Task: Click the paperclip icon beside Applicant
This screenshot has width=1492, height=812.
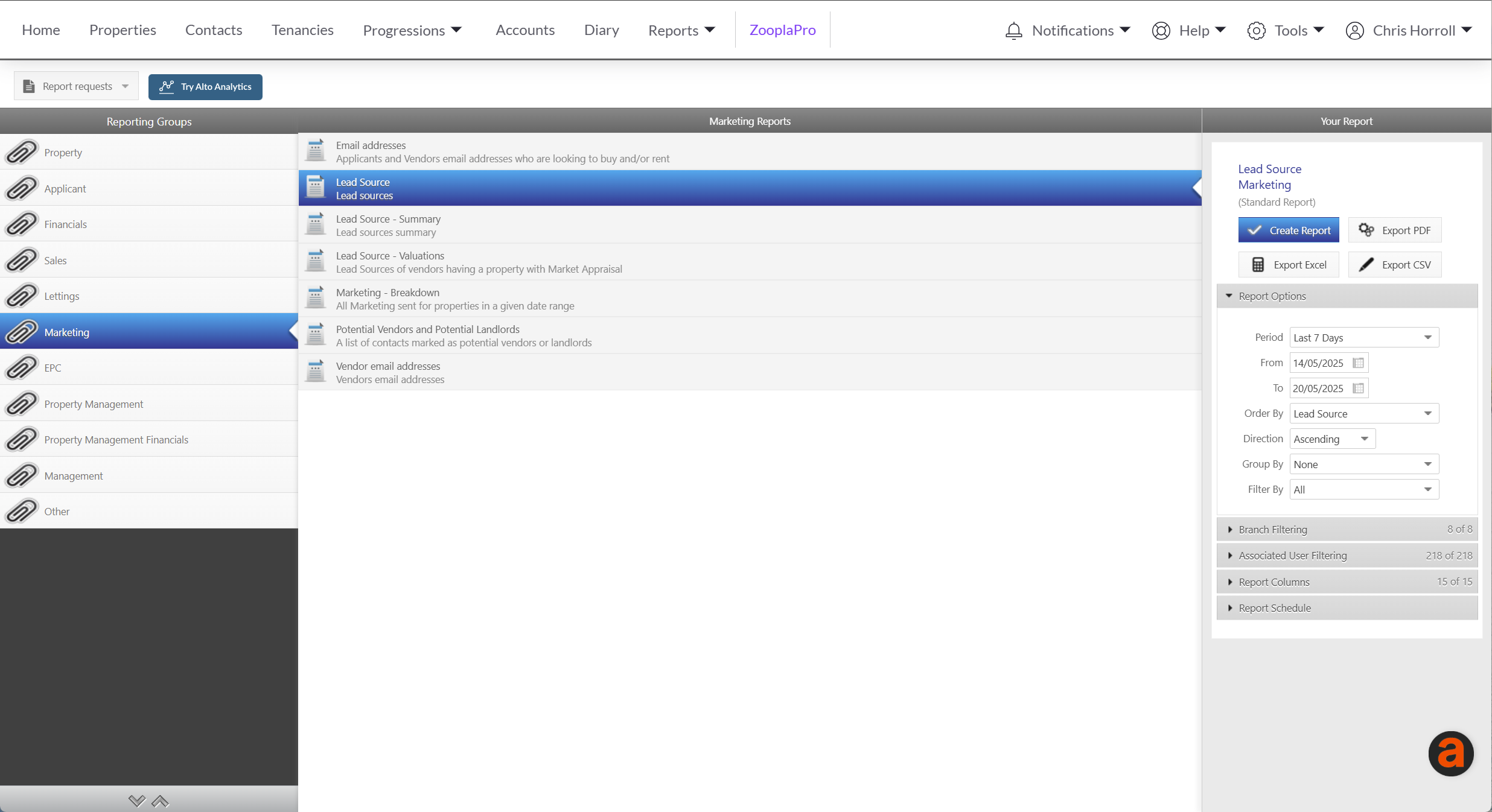Action: [21, 188]
